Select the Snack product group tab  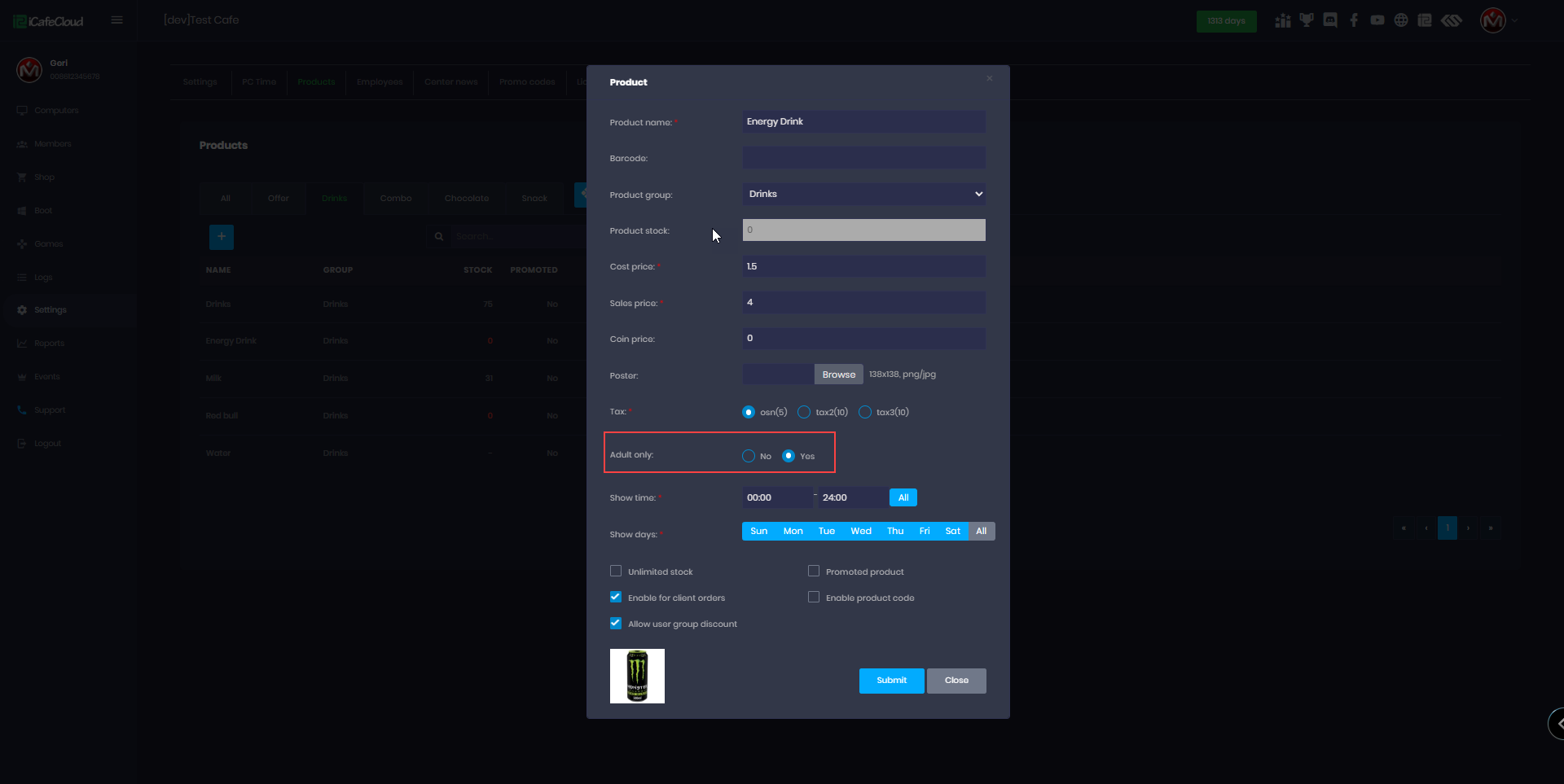[x=534, y=199]
